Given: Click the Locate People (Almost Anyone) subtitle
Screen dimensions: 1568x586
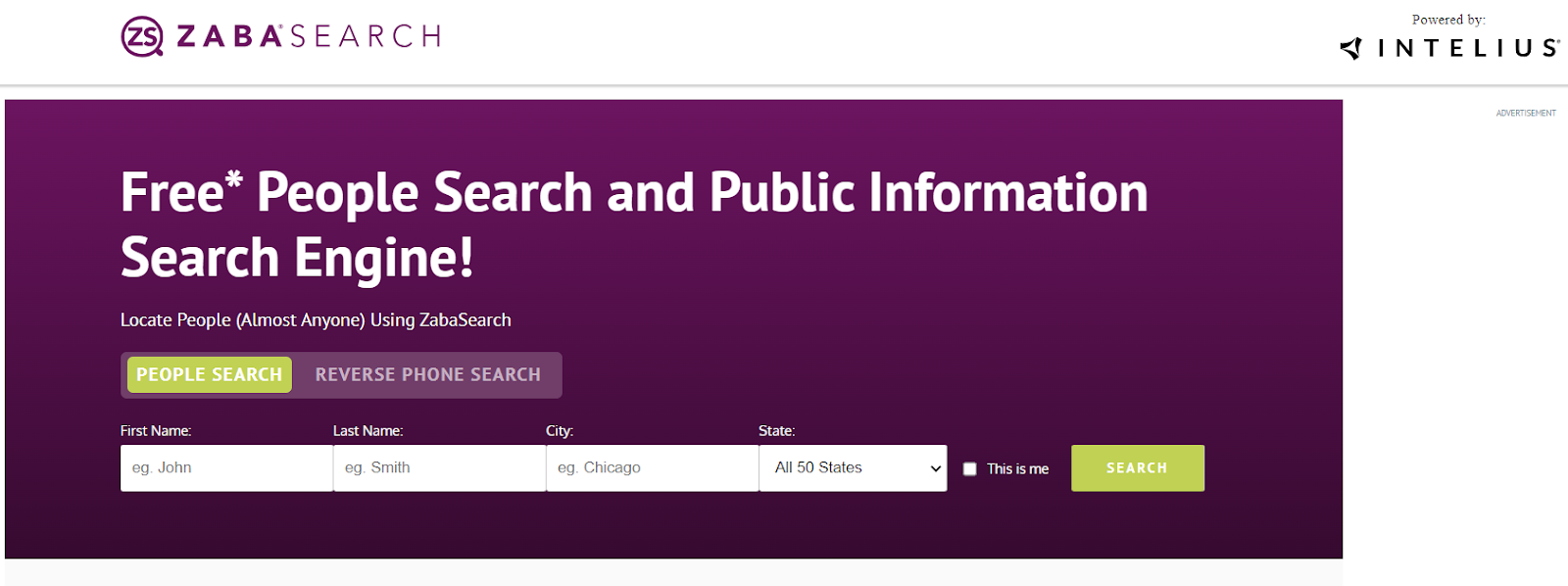Looking at the screenshot, I should point(316,319).
